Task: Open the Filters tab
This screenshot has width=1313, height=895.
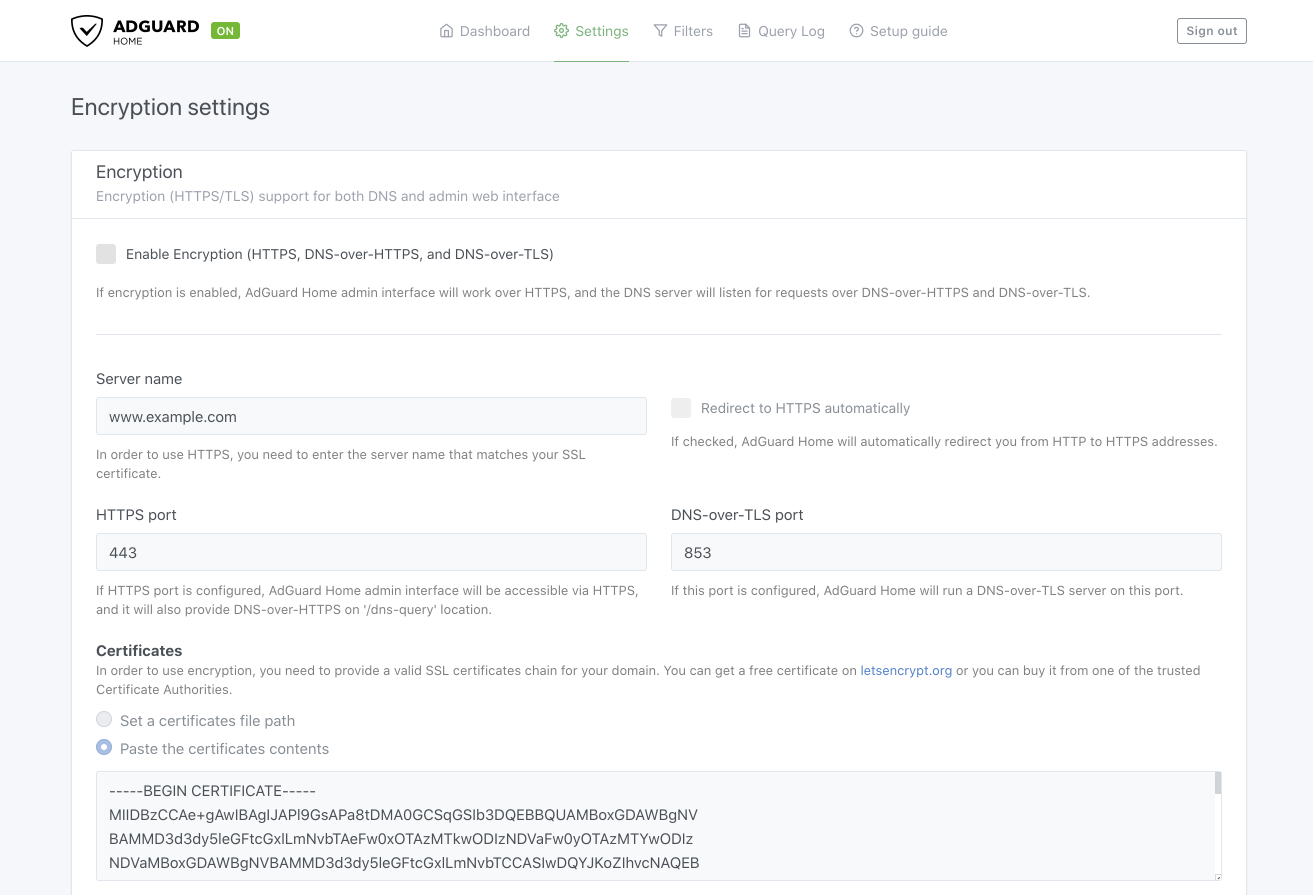Action: 683,31
